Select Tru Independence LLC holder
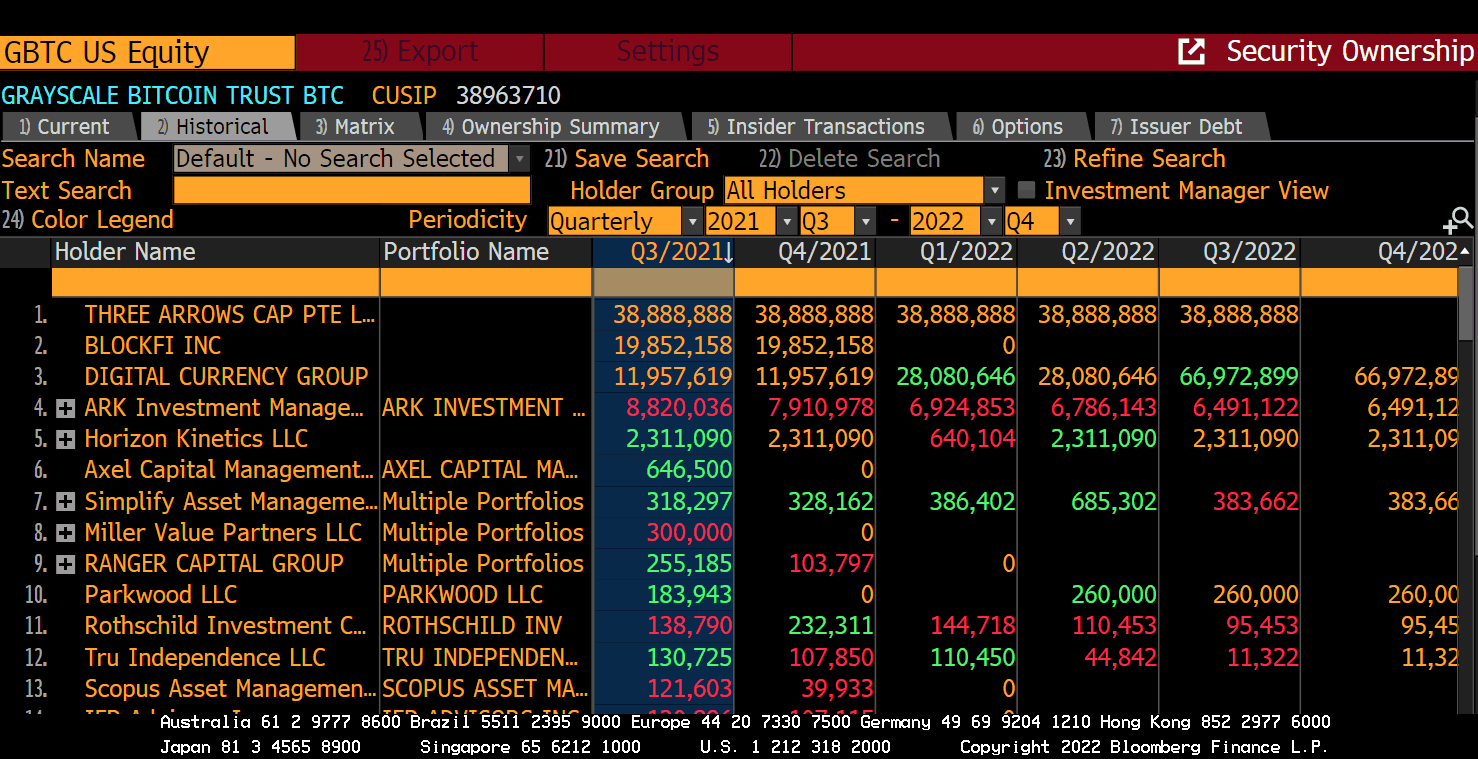This screenshot has height=759, width=1478. [205, 657]
